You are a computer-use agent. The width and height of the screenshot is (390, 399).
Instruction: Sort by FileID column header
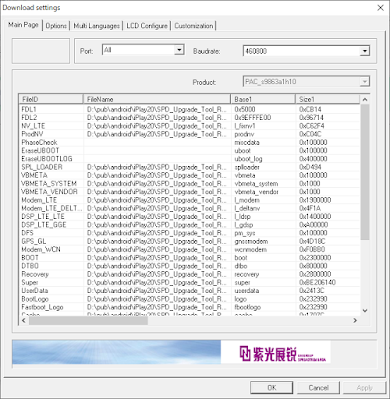(50, 99)
